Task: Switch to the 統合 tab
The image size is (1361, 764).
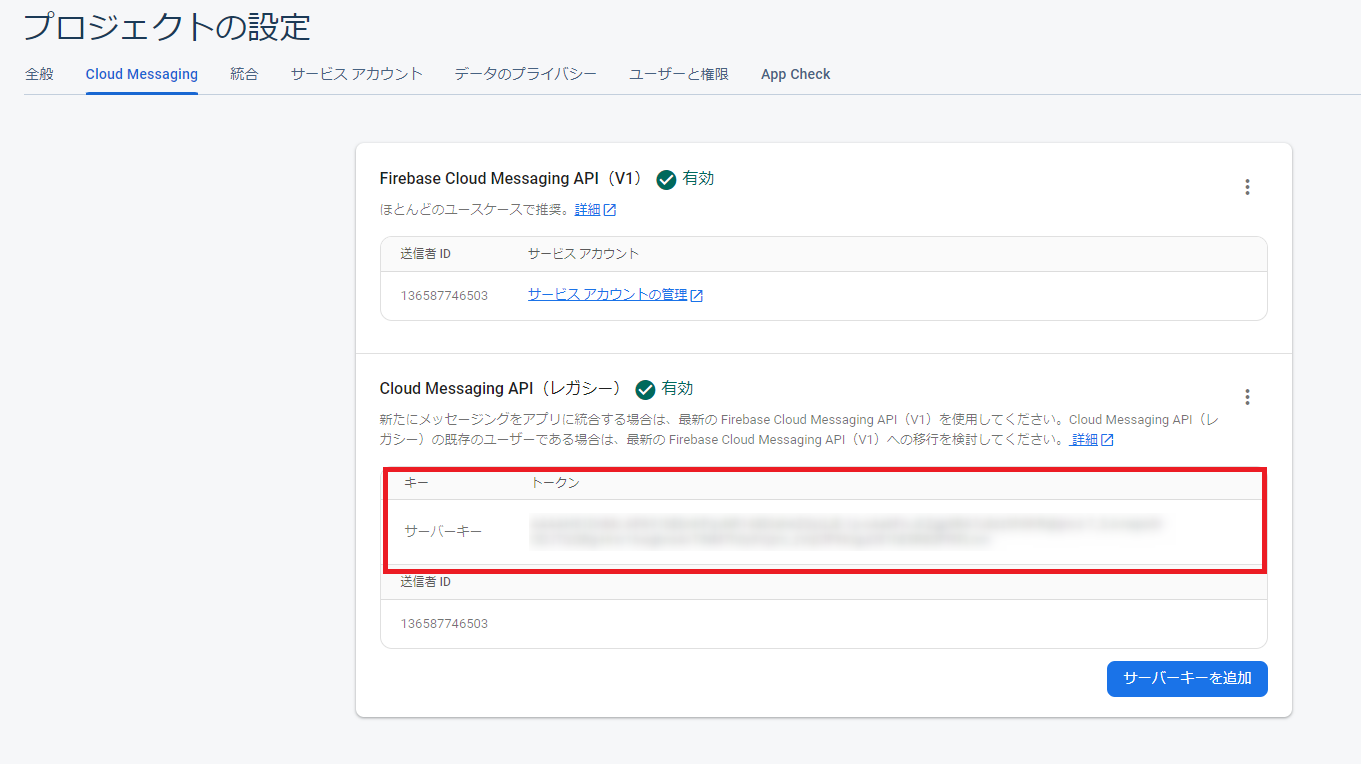Action: tap(244, 74)
